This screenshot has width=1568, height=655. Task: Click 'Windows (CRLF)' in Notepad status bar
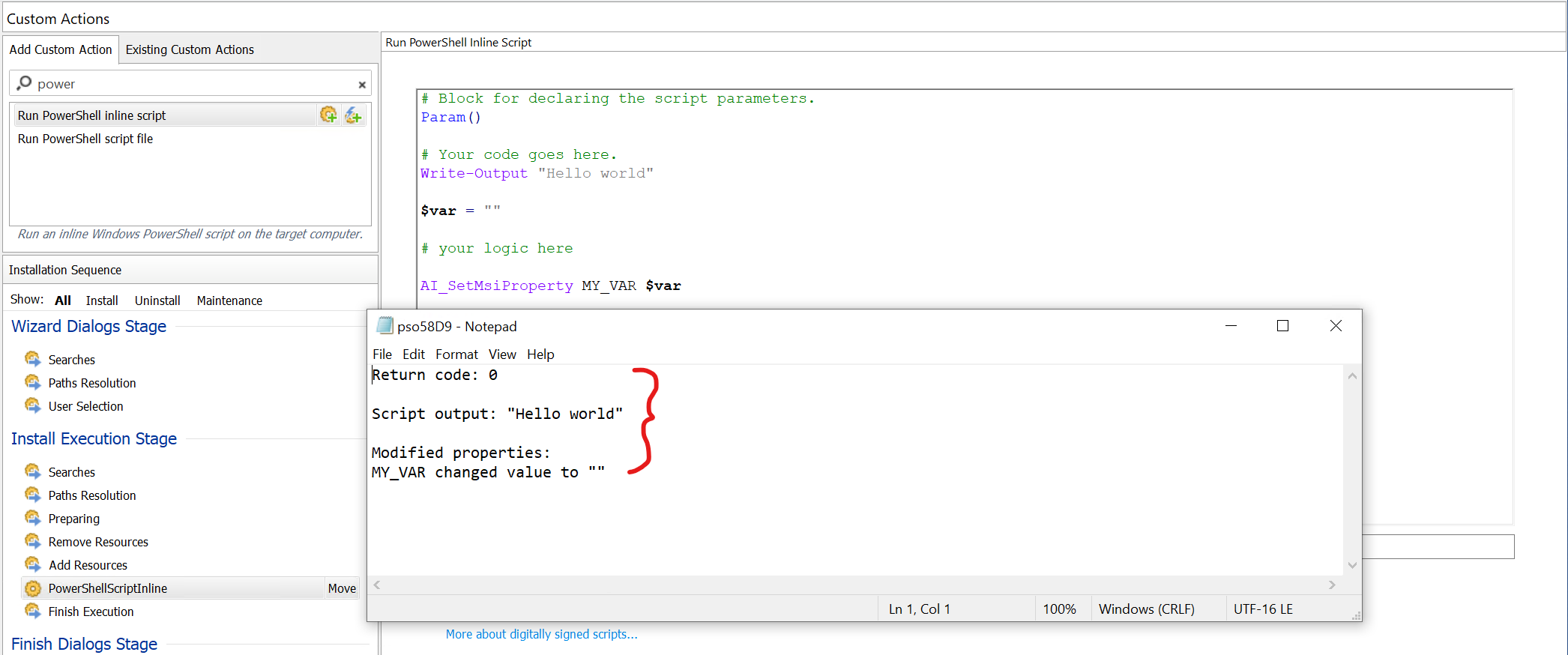(1146, 609)
